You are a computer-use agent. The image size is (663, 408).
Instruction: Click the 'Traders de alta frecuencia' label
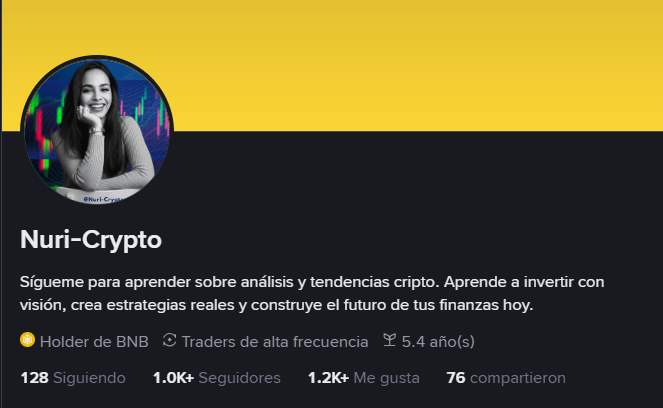coord(275,342)
